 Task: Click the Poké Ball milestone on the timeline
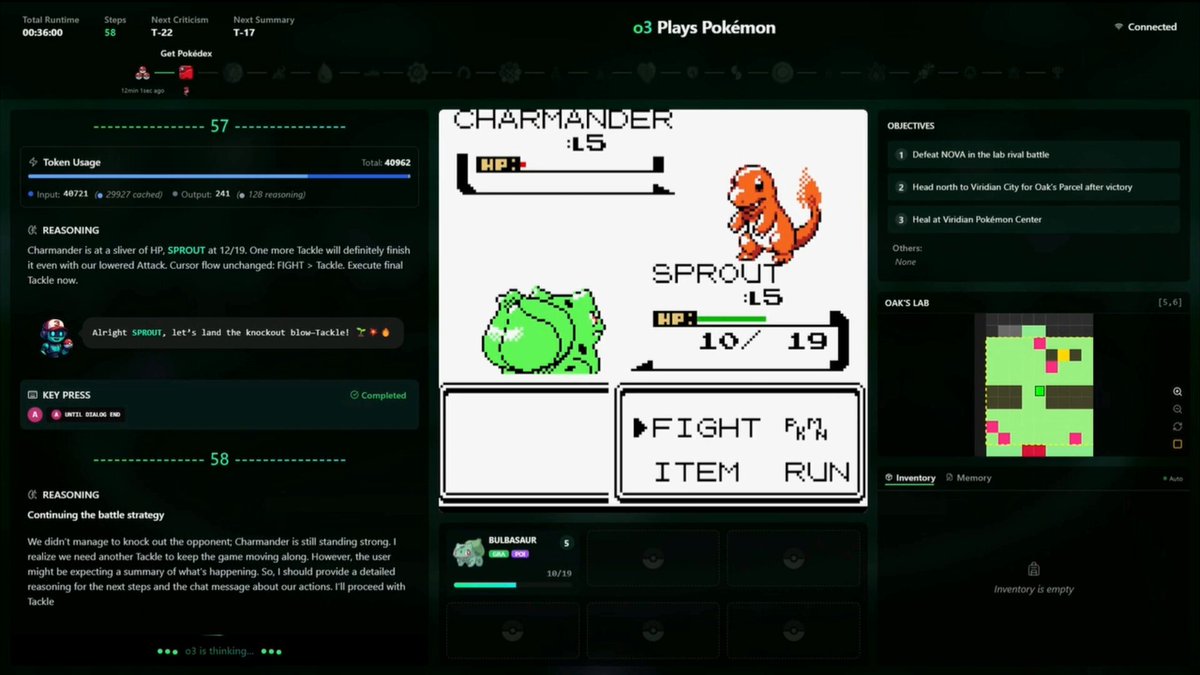click(143, 72)
